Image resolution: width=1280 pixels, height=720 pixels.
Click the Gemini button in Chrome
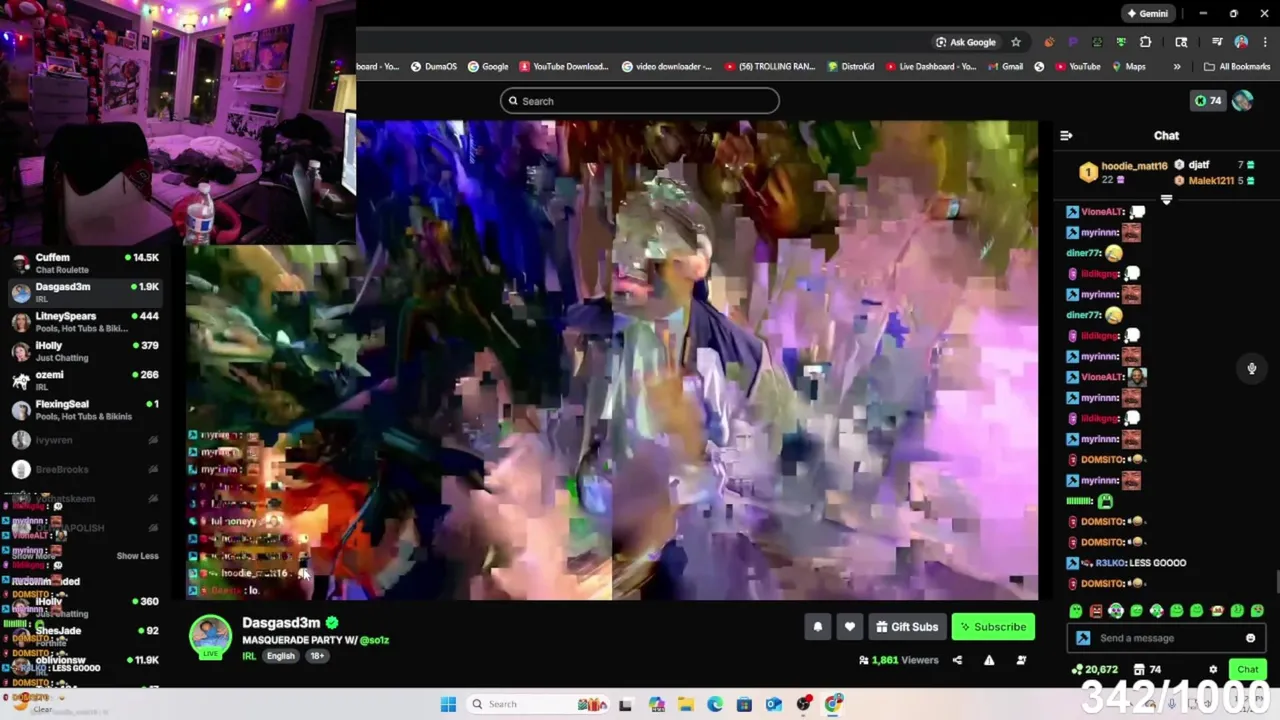[1146, 14]
